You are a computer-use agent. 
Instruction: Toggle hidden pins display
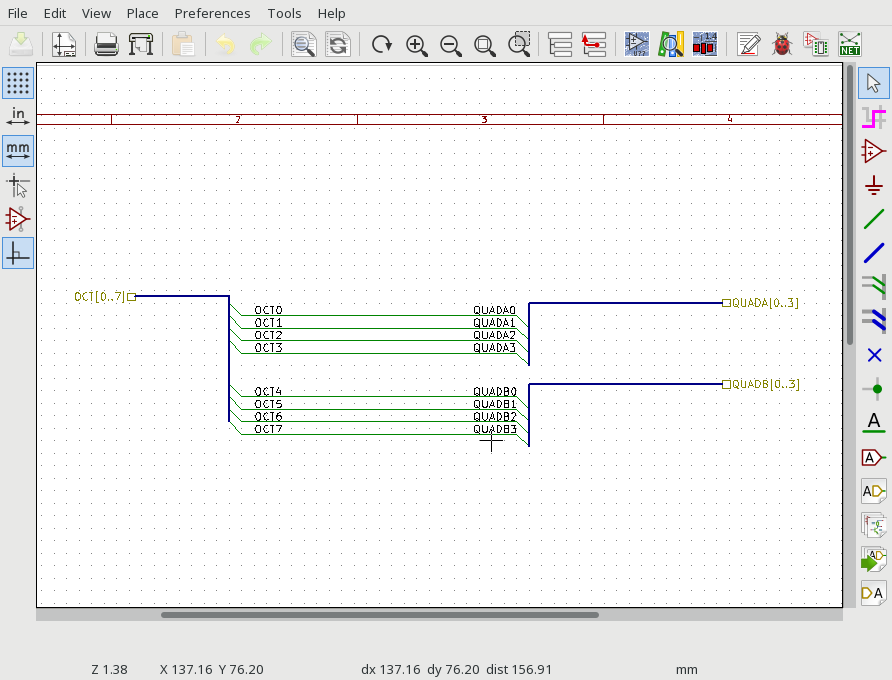[x=18, y=219]
